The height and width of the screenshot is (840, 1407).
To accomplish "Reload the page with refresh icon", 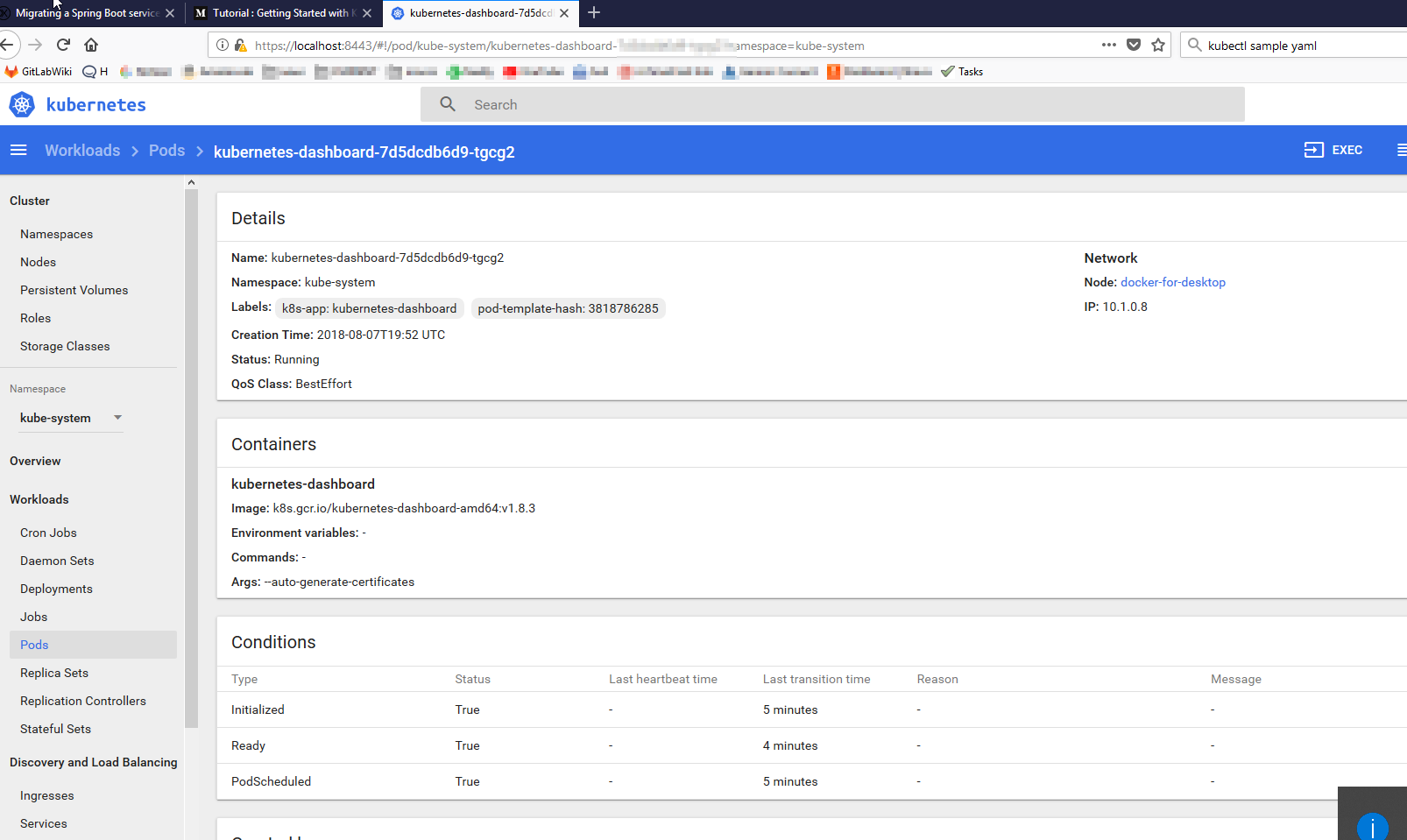I will [63, 45].
